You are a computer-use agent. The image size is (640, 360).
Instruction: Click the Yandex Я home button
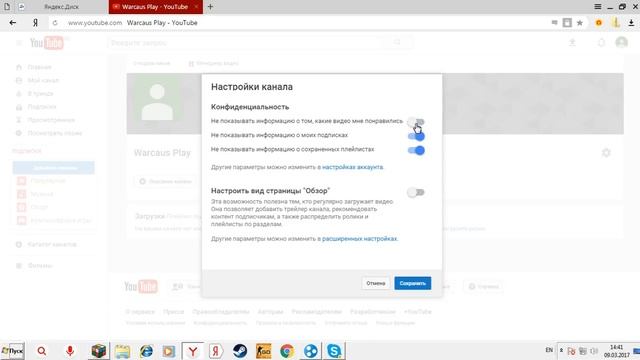(x=36, y=23)
